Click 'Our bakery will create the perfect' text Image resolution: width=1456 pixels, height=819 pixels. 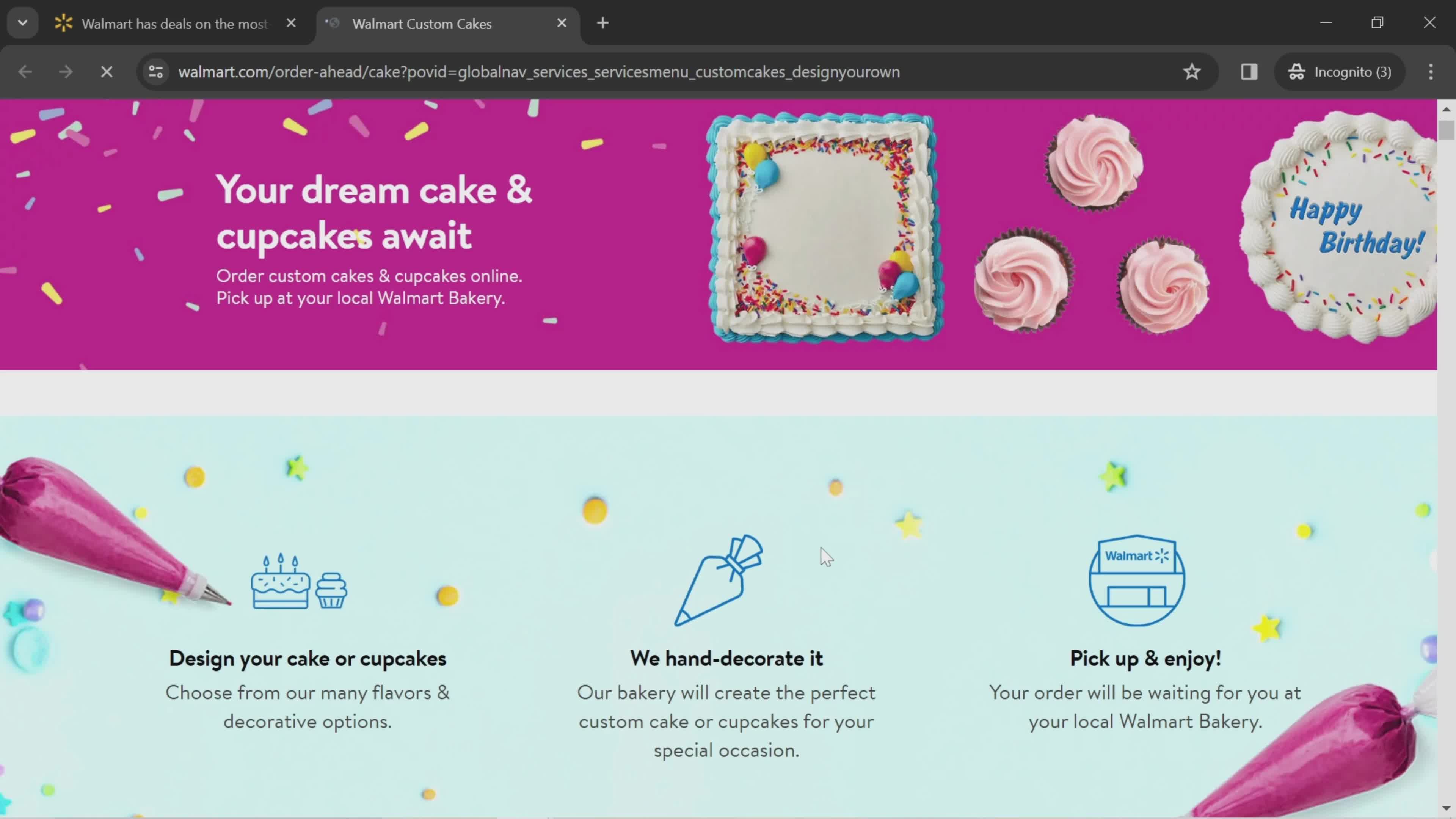(726, 693)
